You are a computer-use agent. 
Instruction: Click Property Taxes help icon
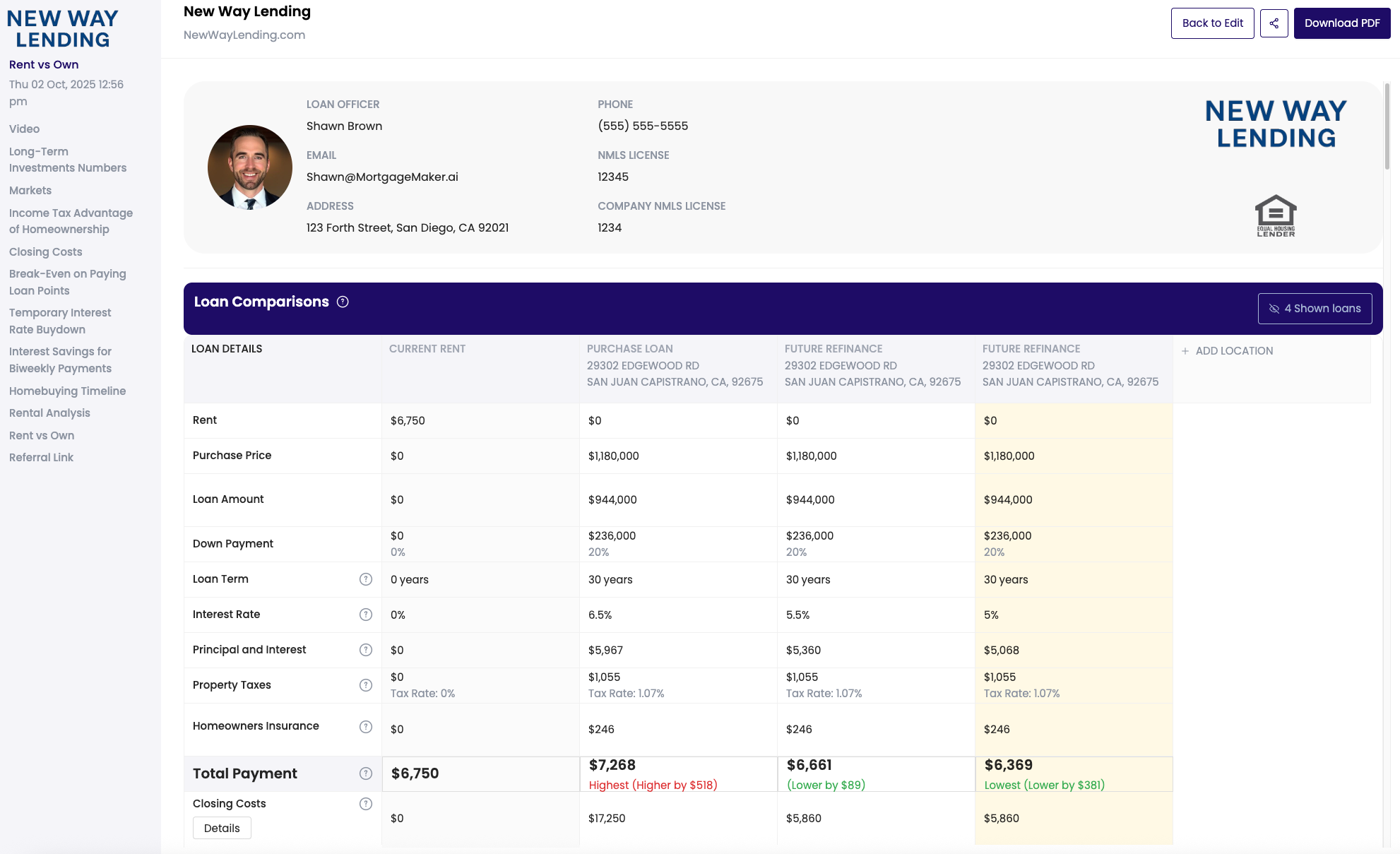(x=365, y=685)
